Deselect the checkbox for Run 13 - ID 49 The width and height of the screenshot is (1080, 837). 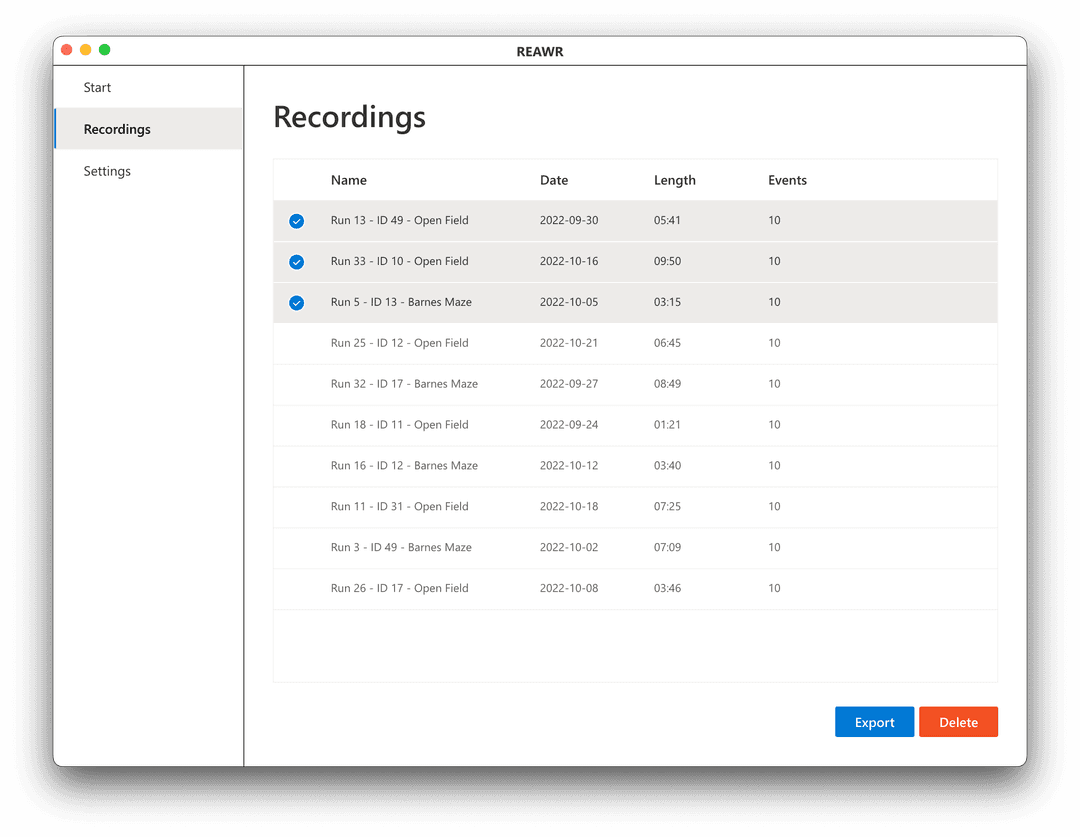pos(296,220)
